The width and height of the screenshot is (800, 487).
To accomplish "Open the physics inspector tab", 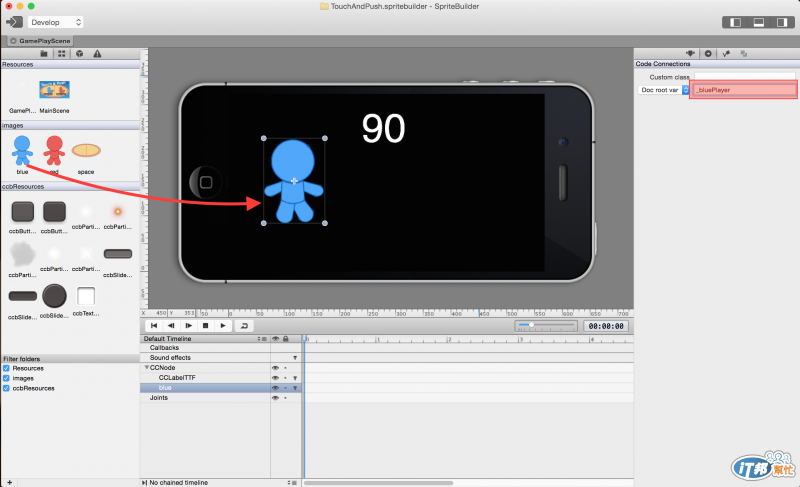I will [726, 54].
